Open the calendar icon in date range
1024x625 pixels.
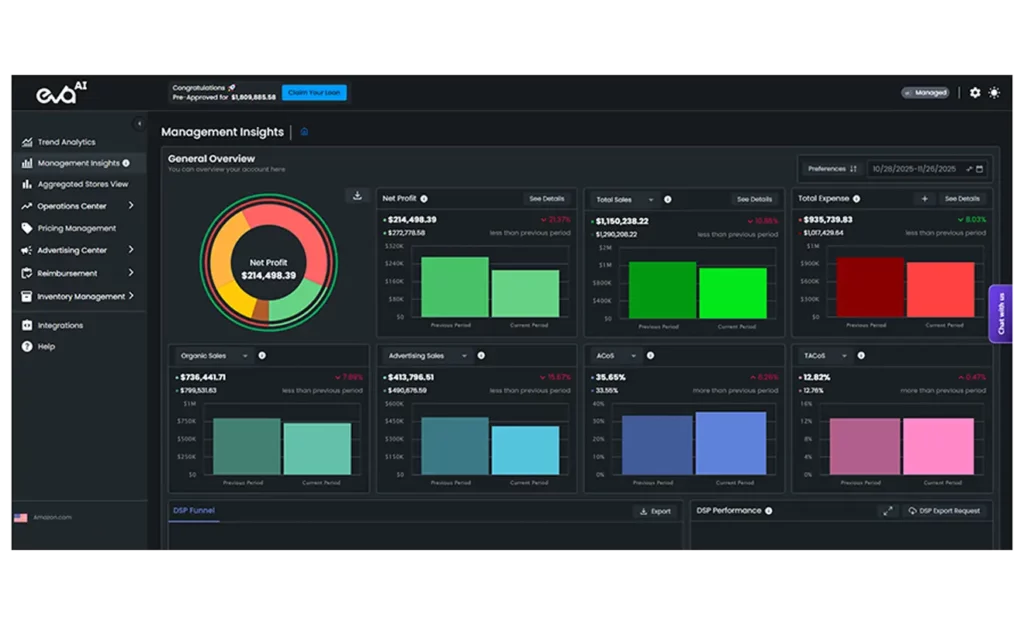coord(980,169)
